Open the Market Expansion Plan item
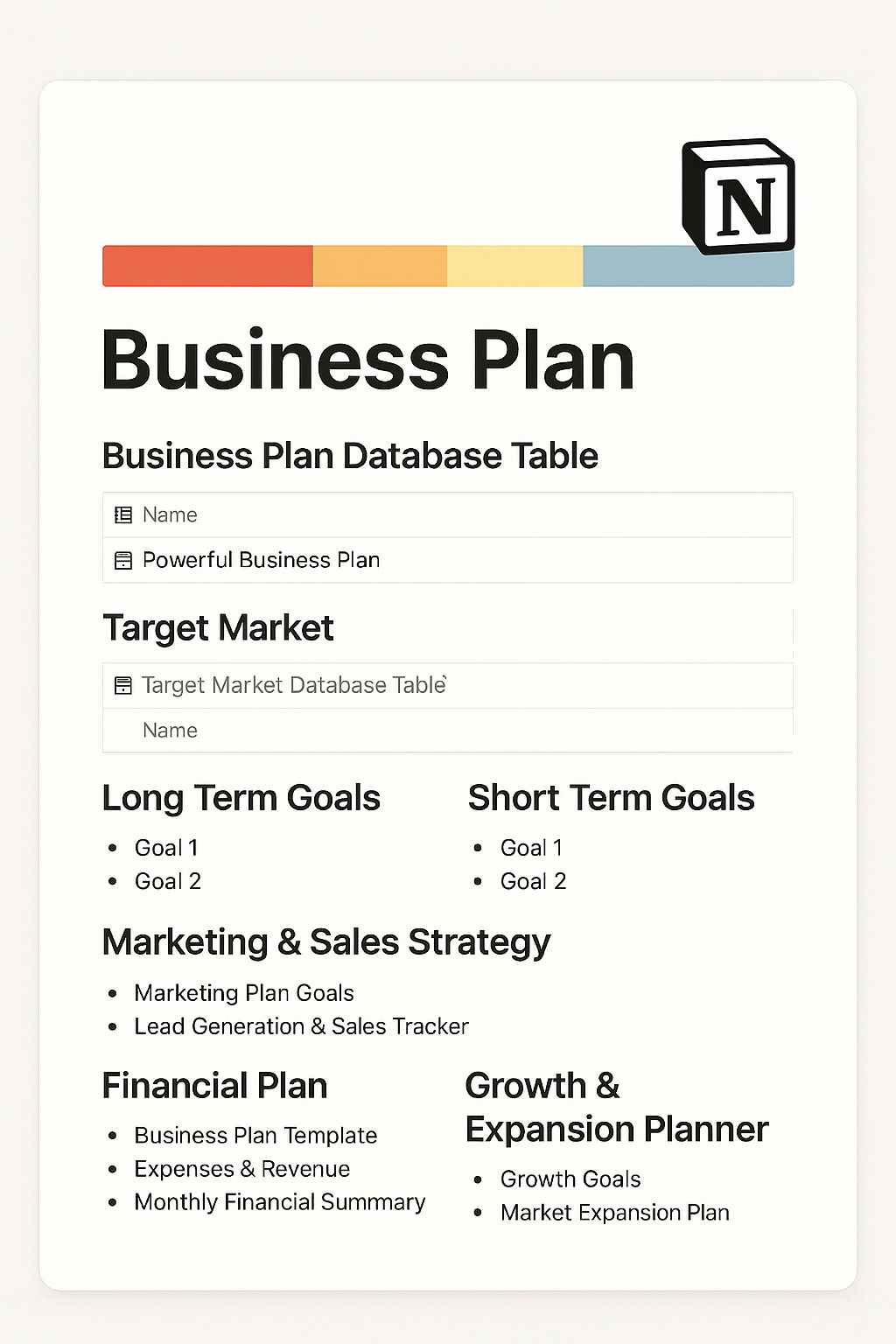Screen dimensions: 896x1344 (614, 1213)
